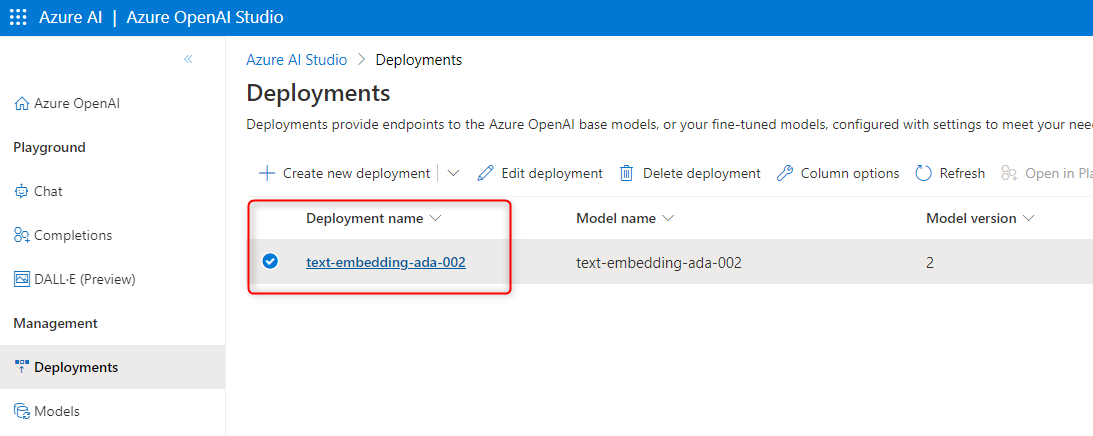Screen dimensions: 1093x436
Task: Click Azure AI Studio breadcrumb link
Action: (296, 59)
